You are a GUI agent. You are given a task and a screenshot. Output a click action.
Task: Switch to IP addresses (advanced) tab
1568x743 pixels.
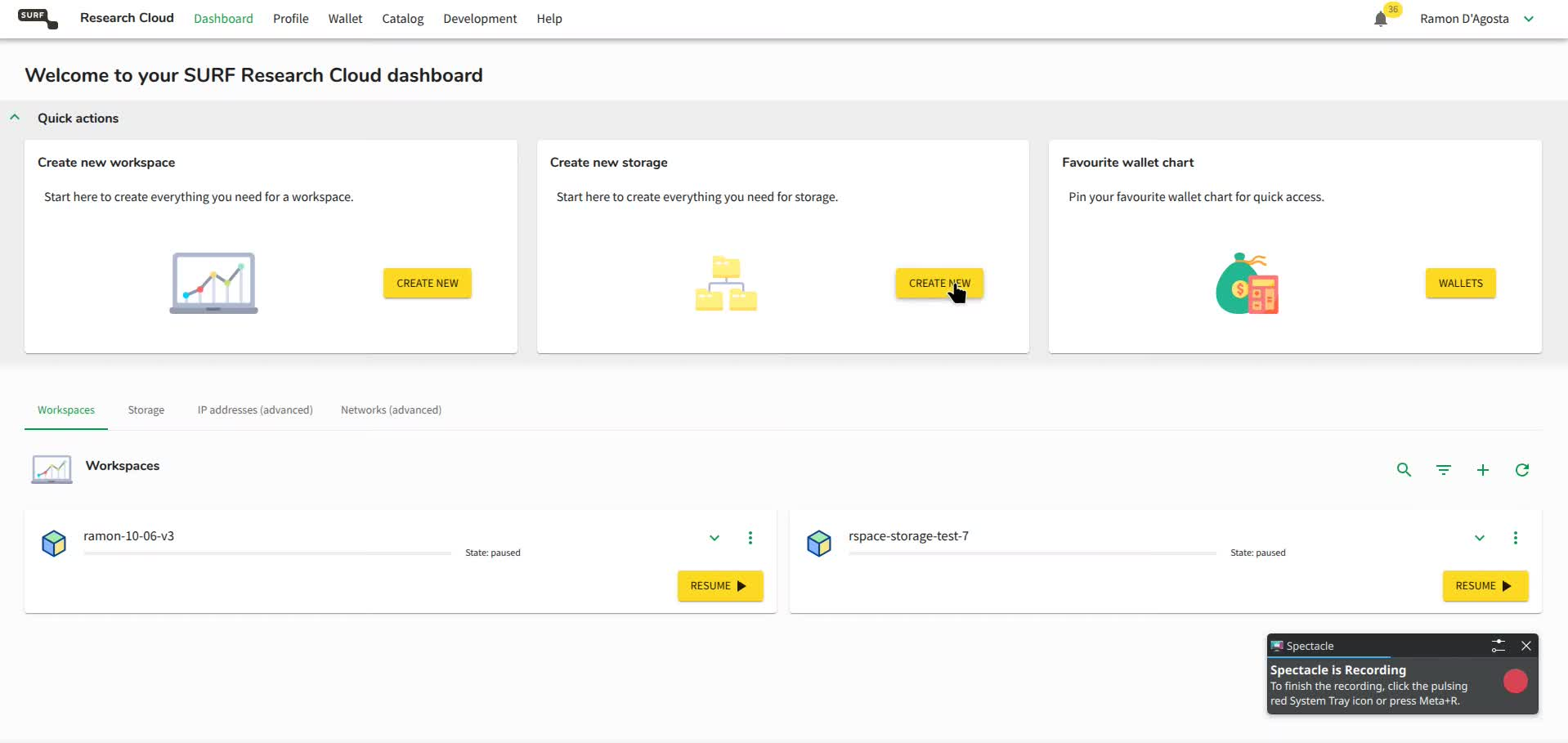pyautogui.click(x=255, y=410)
